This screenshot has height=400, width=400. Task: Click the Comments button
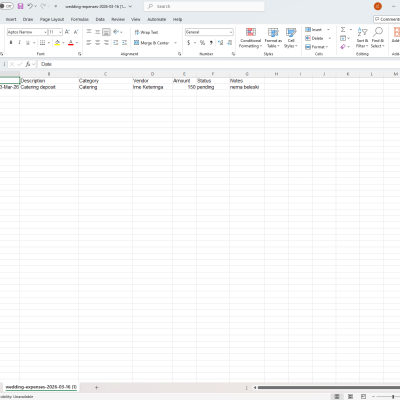click(x=387, y=19)
